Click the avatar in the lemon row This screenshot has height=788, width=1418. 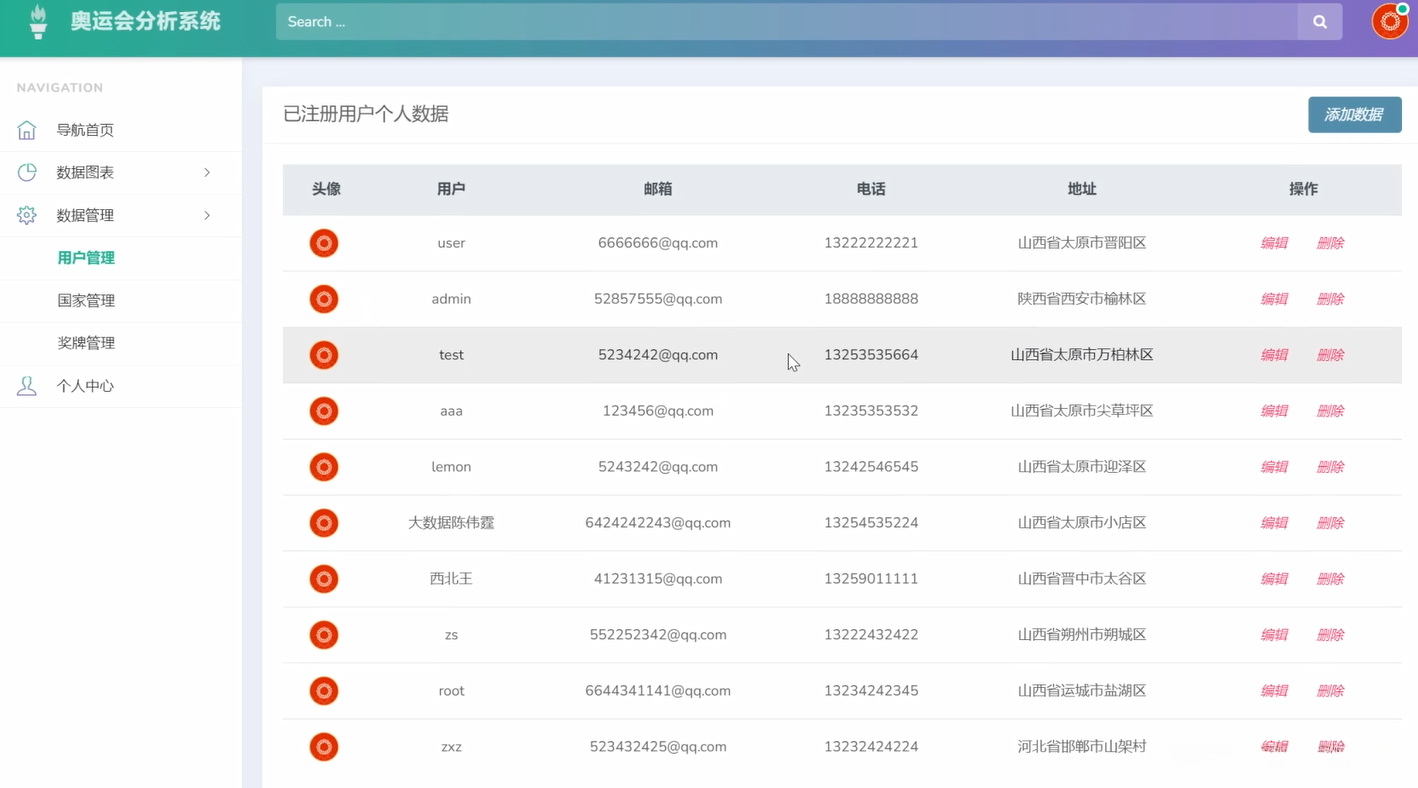click(324, 467)
